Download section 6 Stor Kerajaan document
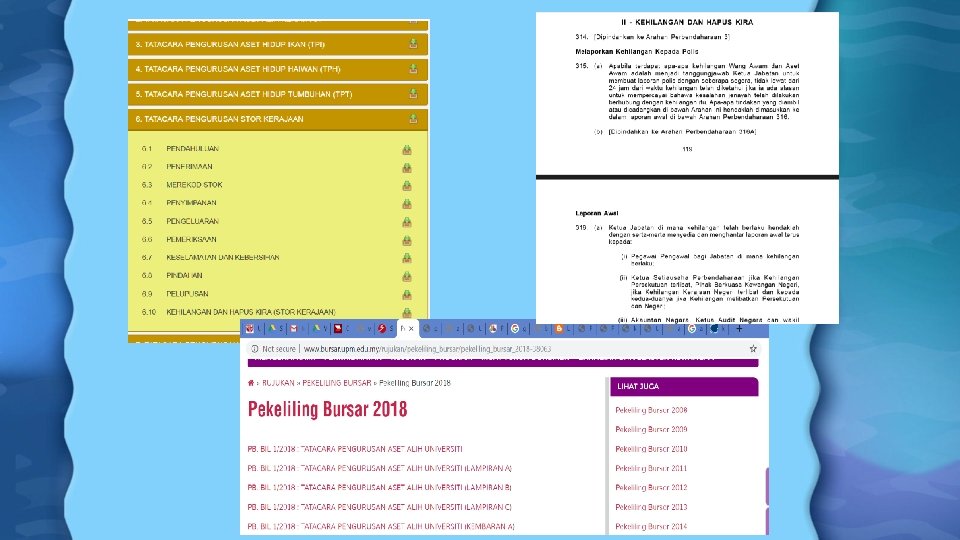 click(x=413, y=119)
